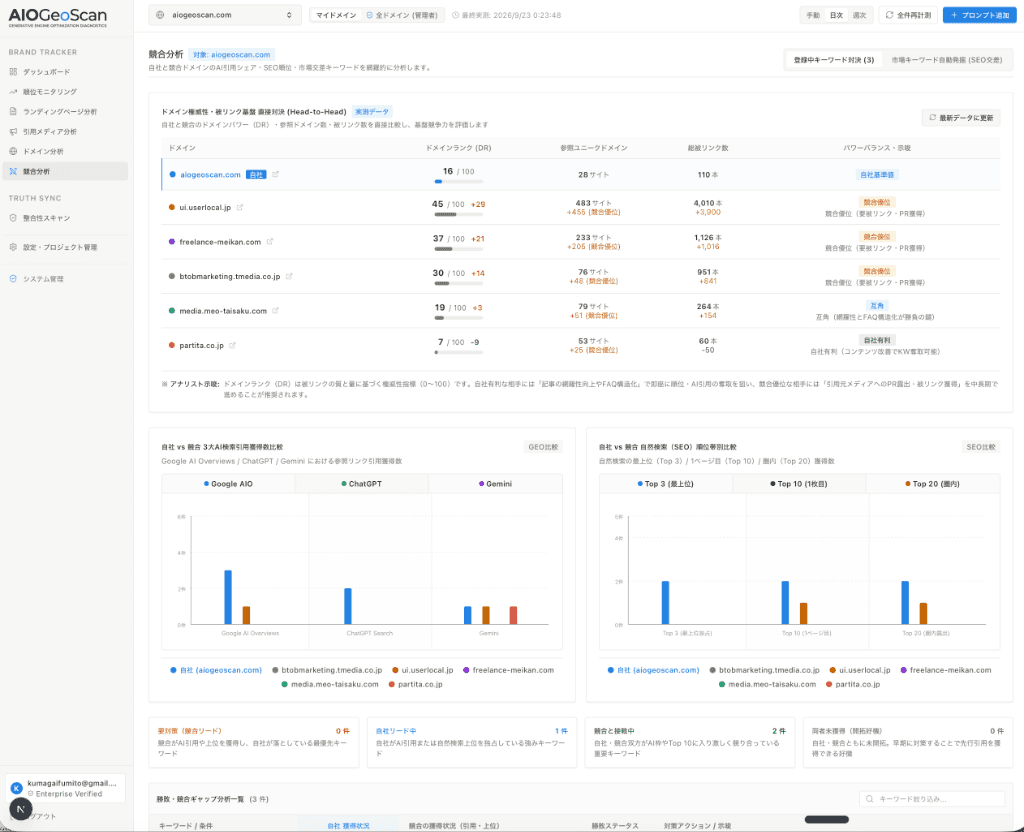
Task: Click 最新データに更新 button
Action: click(x=961, y=118)
